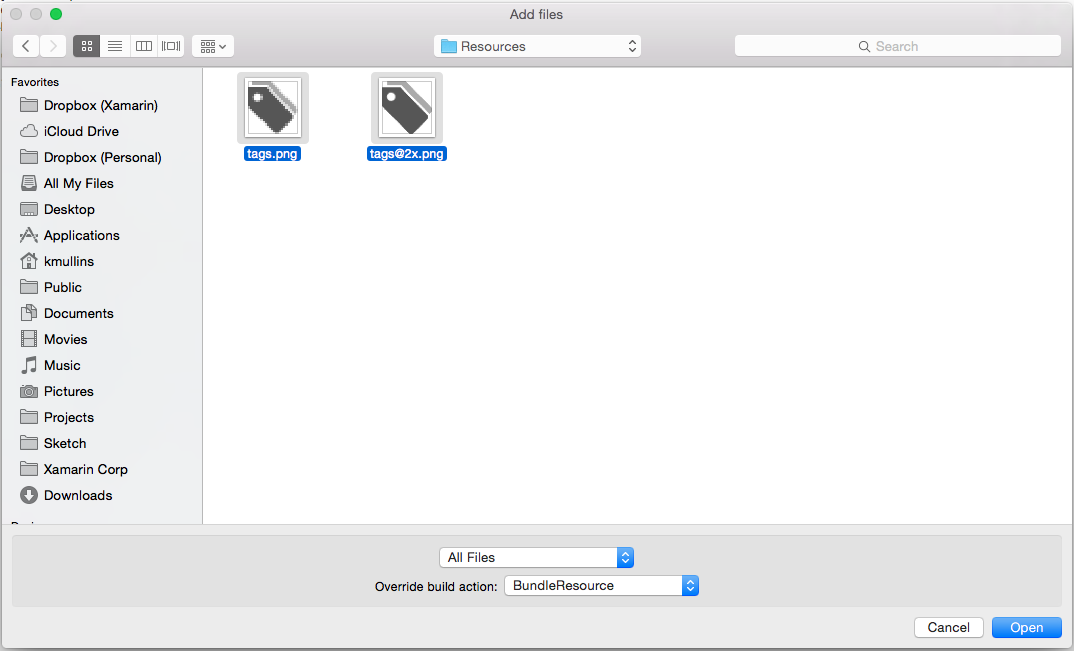Viewport: 1074px width, 651px height.
Task: Go forward with the right chevron button
Action: (53, 46)
